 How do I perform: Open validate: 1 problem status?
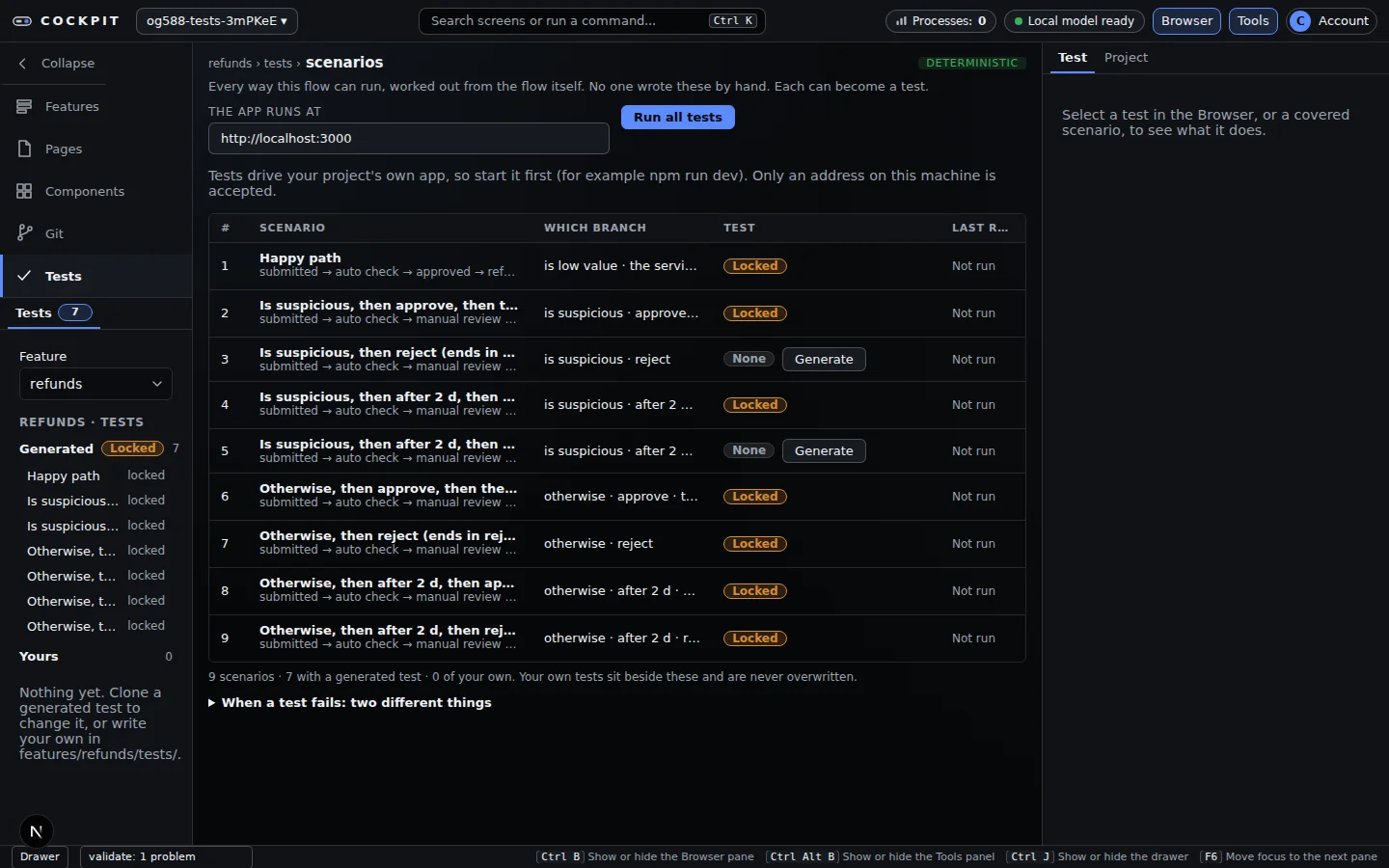[166, 856]
